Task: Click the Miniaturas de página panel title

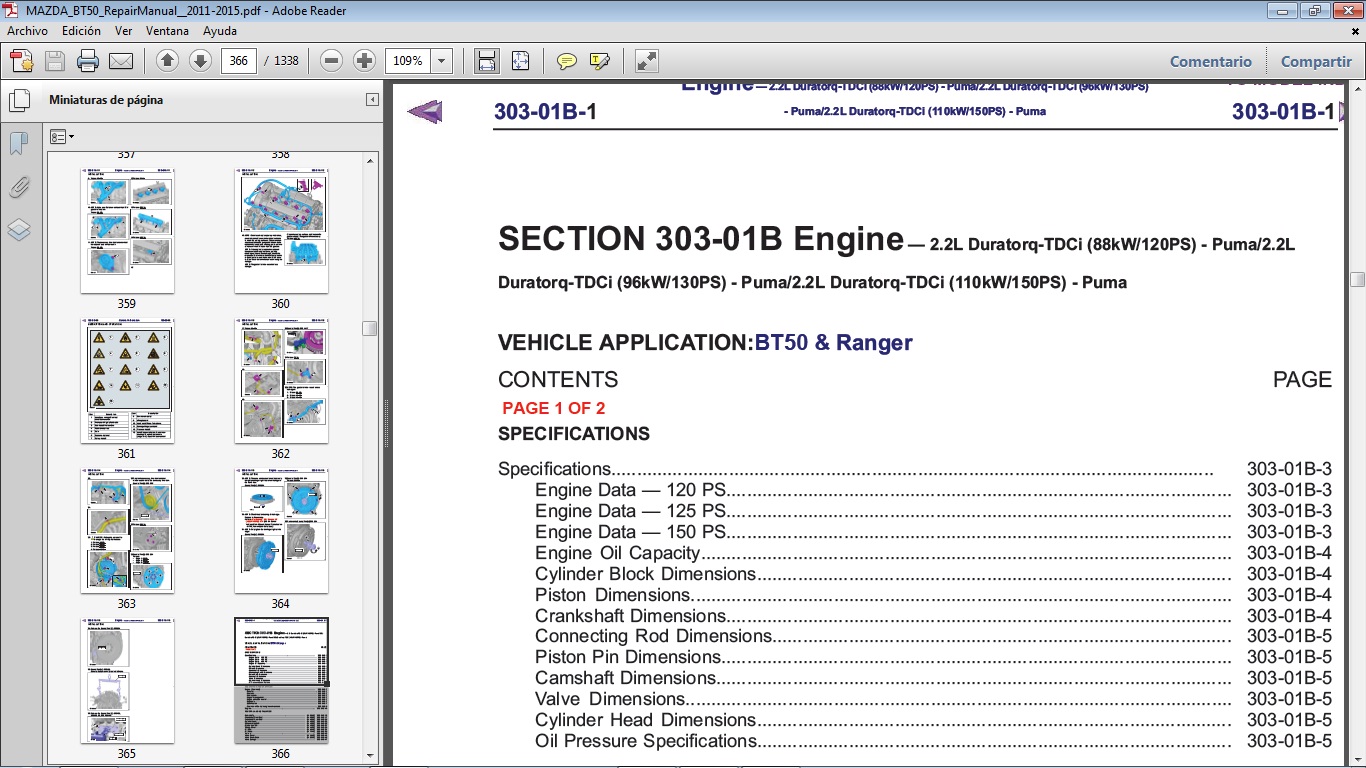Action: [x=106, y=100]
